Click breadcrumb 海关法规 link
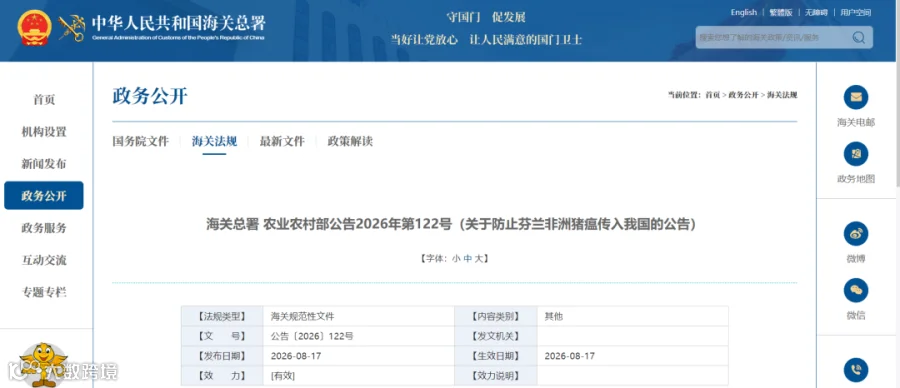Viewport: 900px width, 388px height. click(x=782, y=95)
